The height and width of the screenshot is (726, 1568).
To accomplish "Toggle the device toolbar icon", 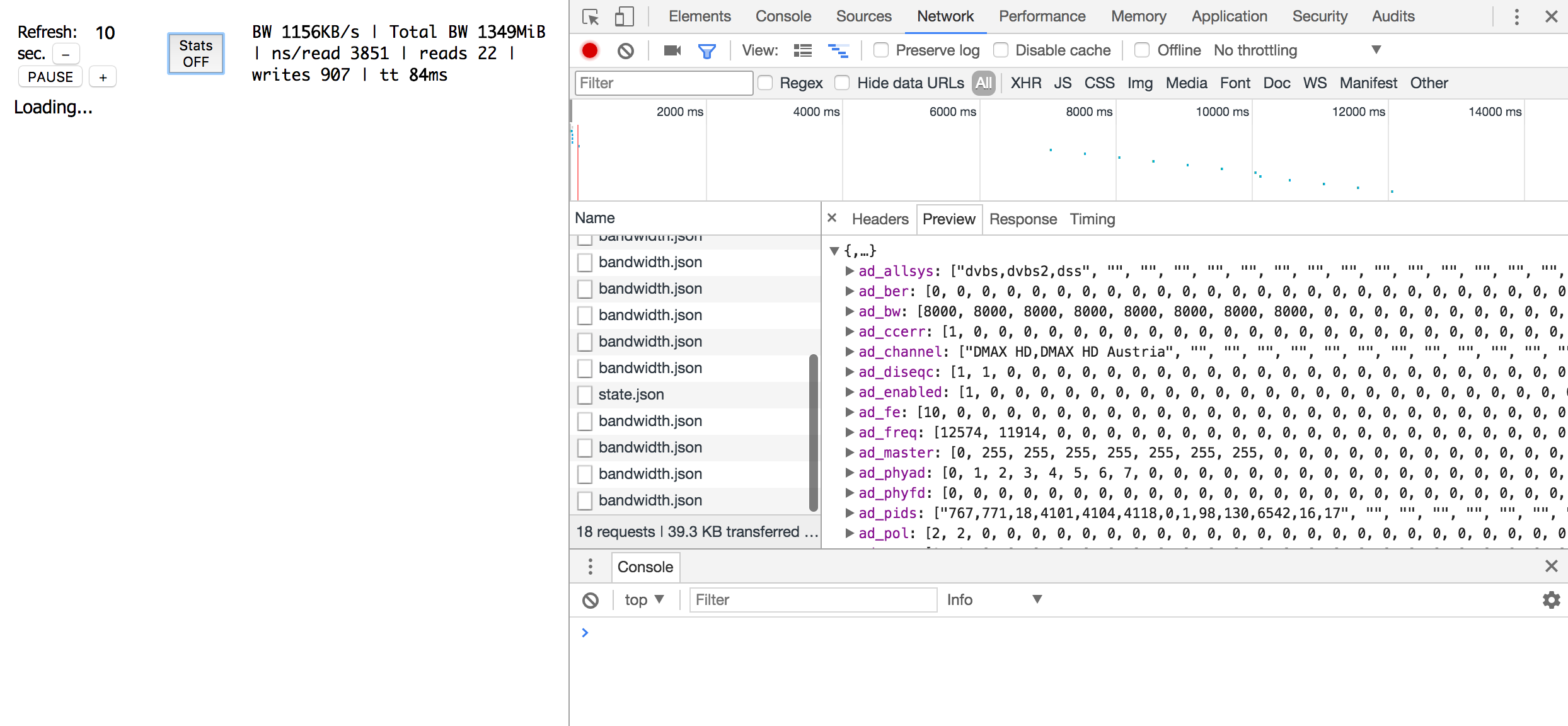I will point(624,17).
